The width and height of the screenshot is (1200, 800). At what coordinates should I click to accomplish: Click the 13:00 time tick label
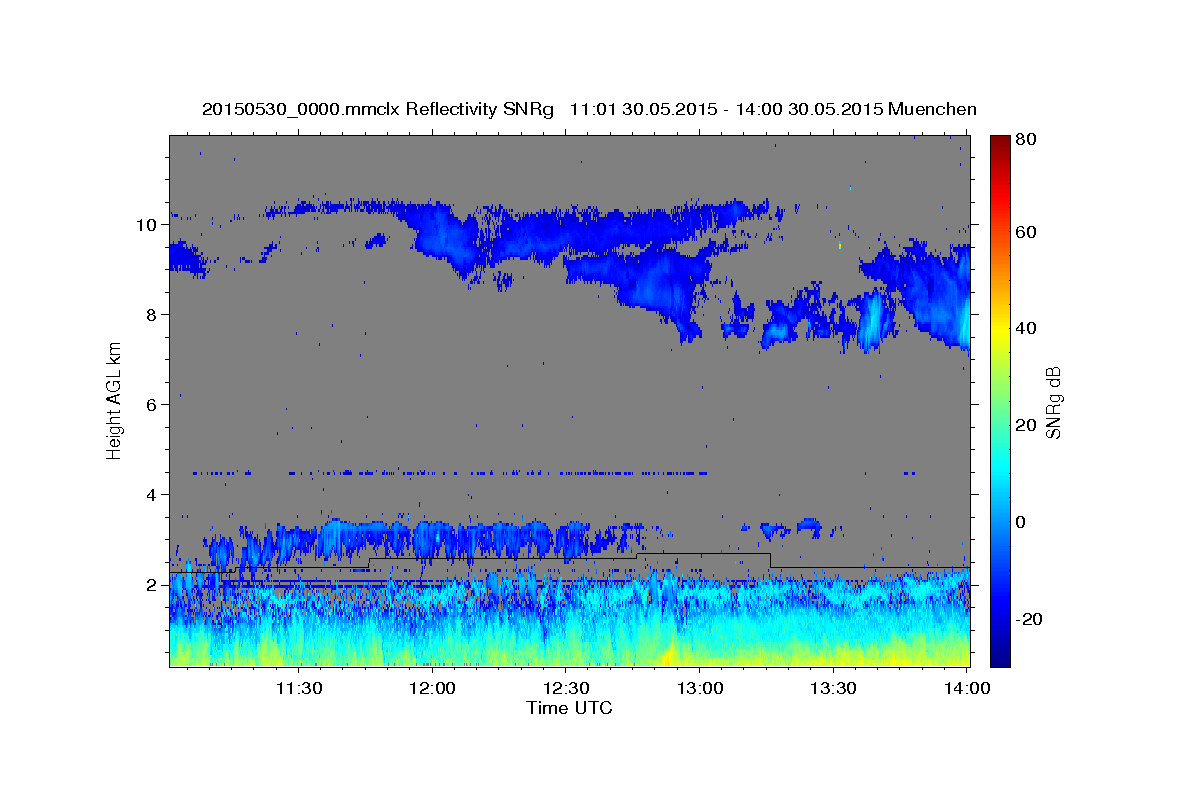click(x=699, y=689)
